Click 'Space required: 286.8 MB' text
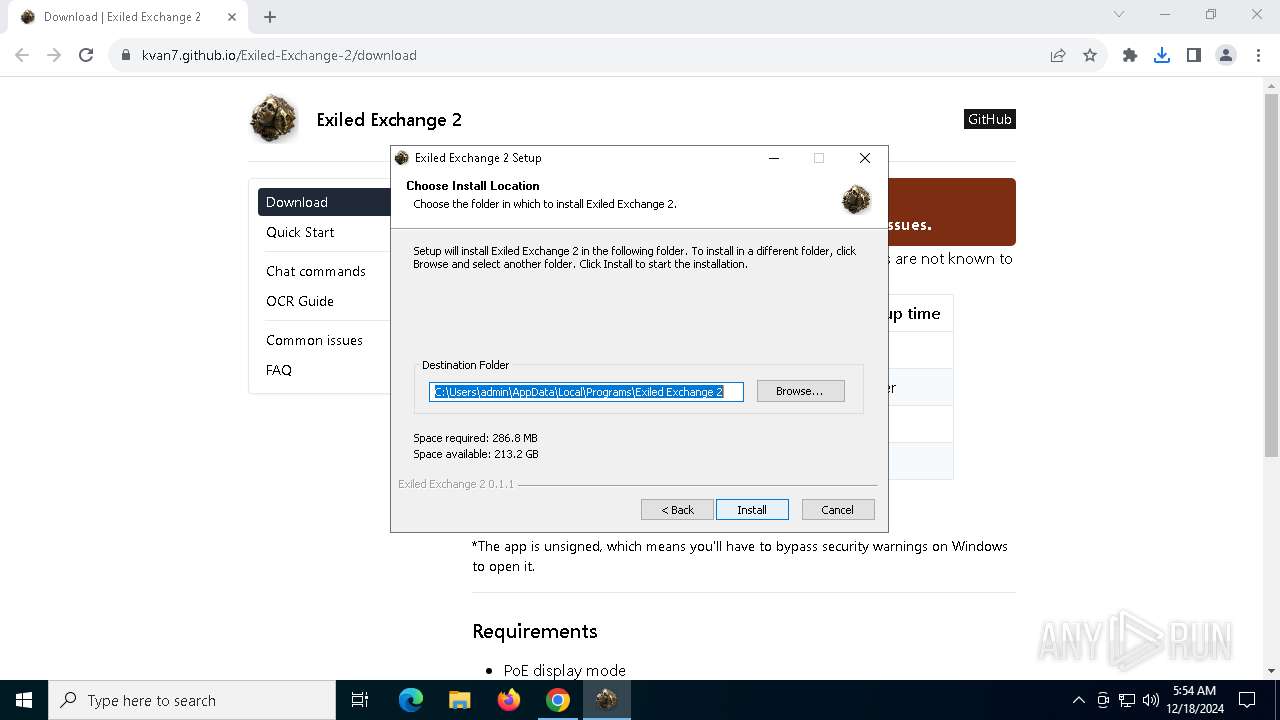The height and width of the screenshot is (720, 1280). [x=475, y=438]
